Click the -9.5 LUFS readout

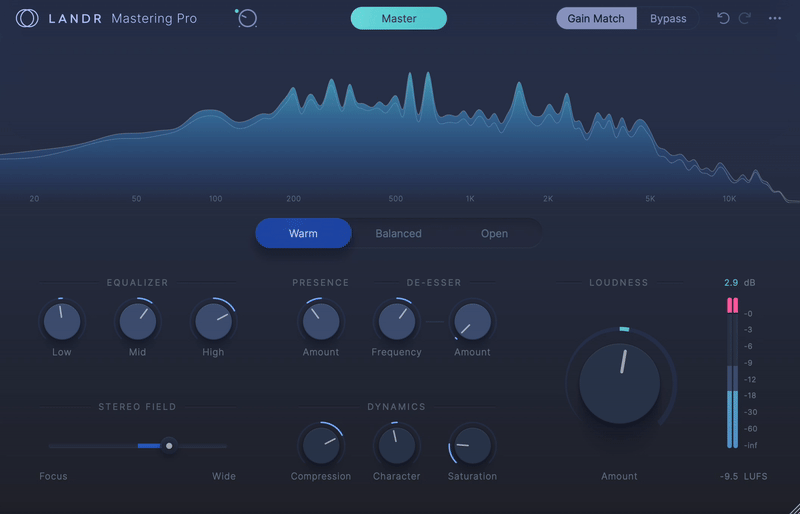pos(743,476)
